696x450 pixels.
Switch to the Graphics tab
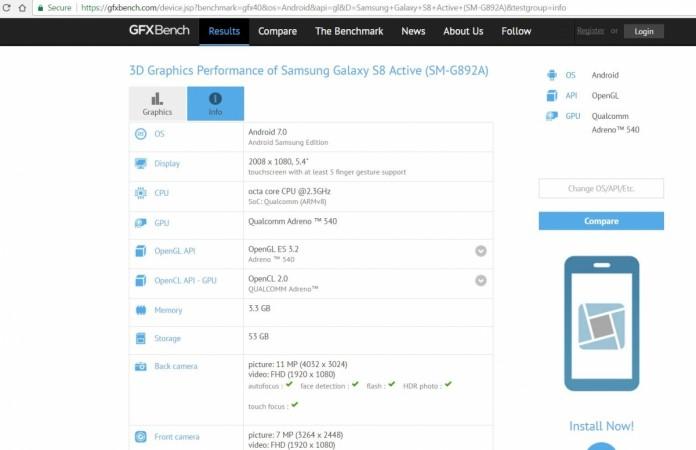click(157, 104)
